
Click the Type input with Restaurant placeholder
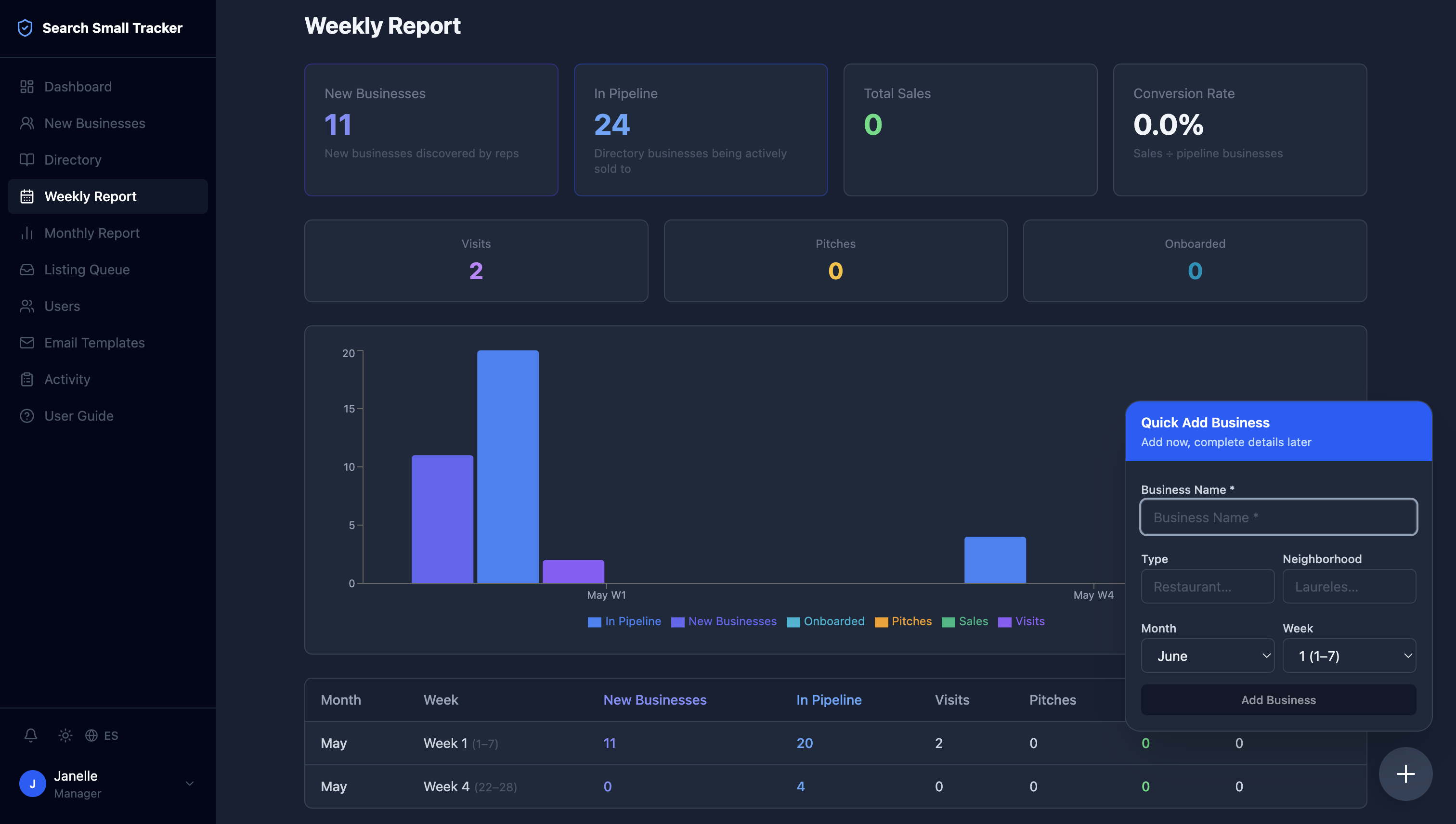tap(1208, 586)
